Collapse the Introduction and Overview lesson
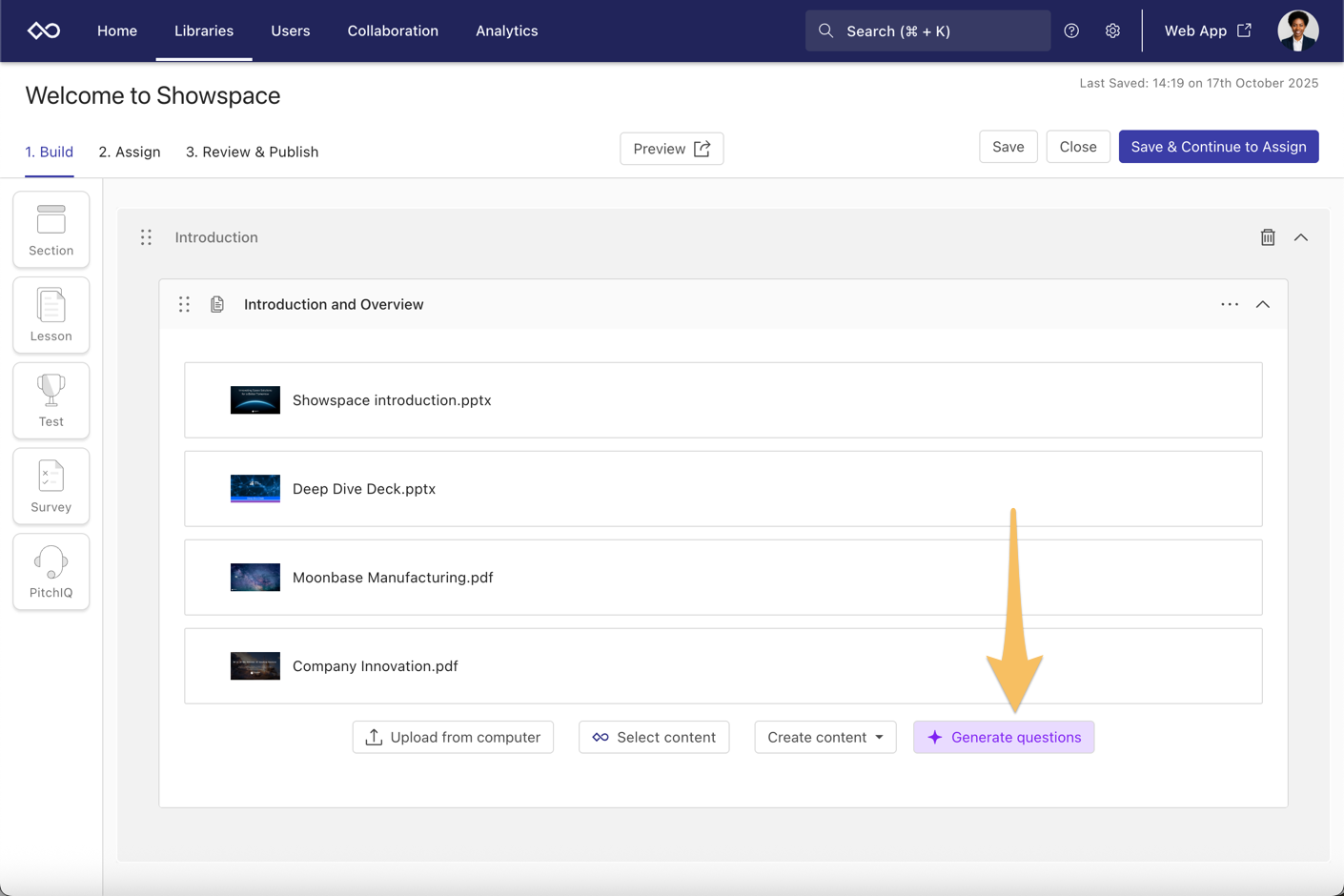The height and width of the screenshot is (896, 1344). (x=1262, y=305)
